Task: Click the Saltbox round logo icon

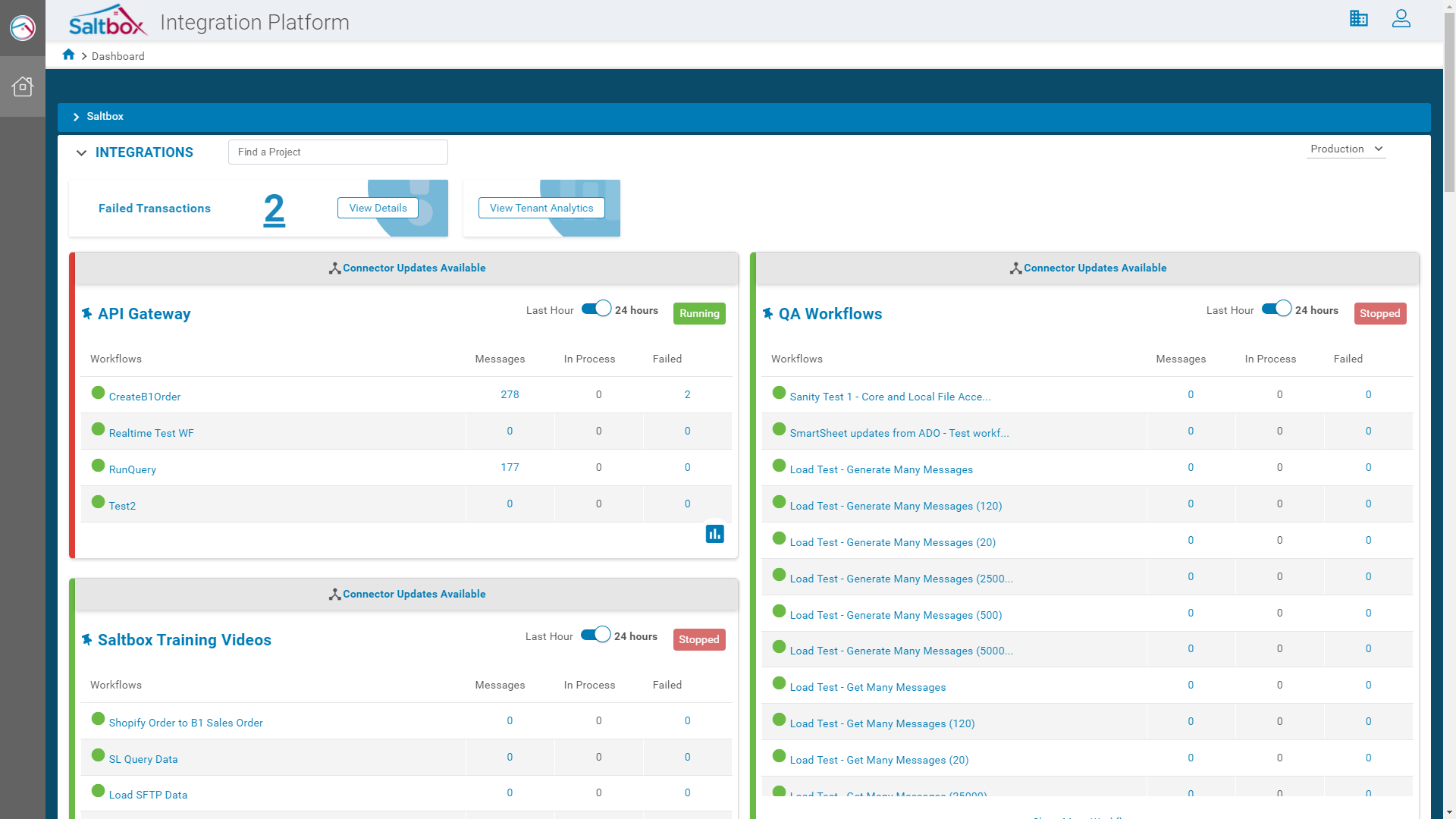Action: pyautogui.click(x=23, y=28)
